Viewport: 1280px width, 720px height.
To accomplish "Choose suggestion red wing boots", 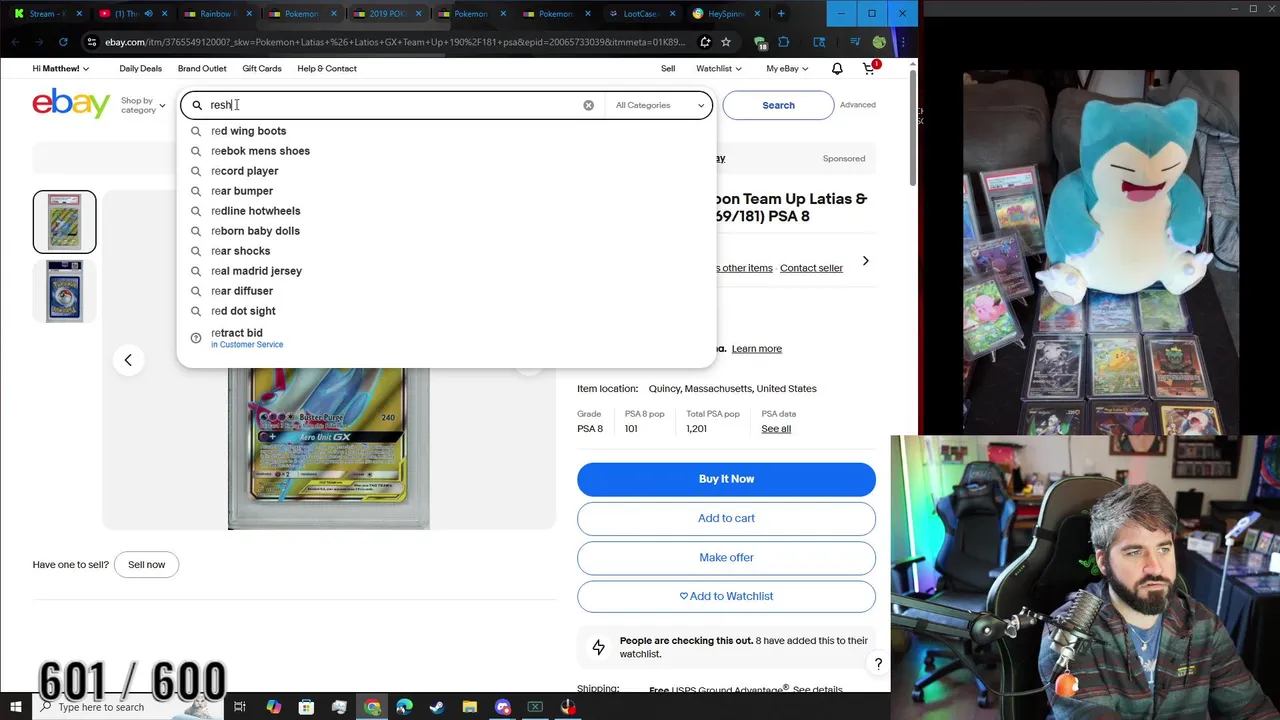I will (x=447, y=131).
